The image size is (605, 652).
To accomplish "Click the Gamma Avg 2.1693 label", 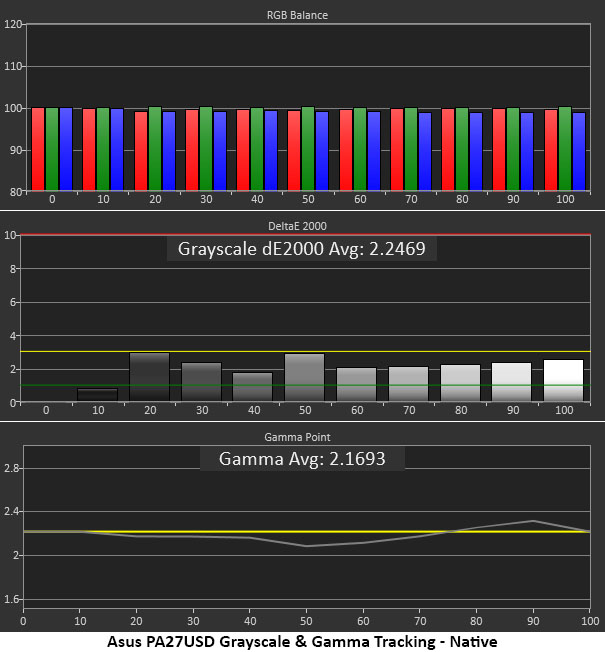I will point(302,459).
